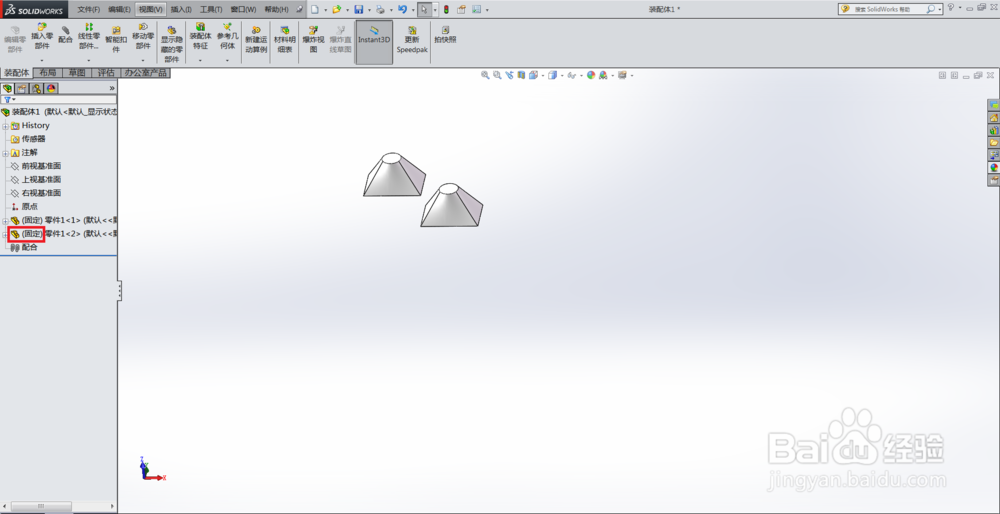Click the Undo arrow icon
The image size is (1000, 514).
(x=402, y=10)
